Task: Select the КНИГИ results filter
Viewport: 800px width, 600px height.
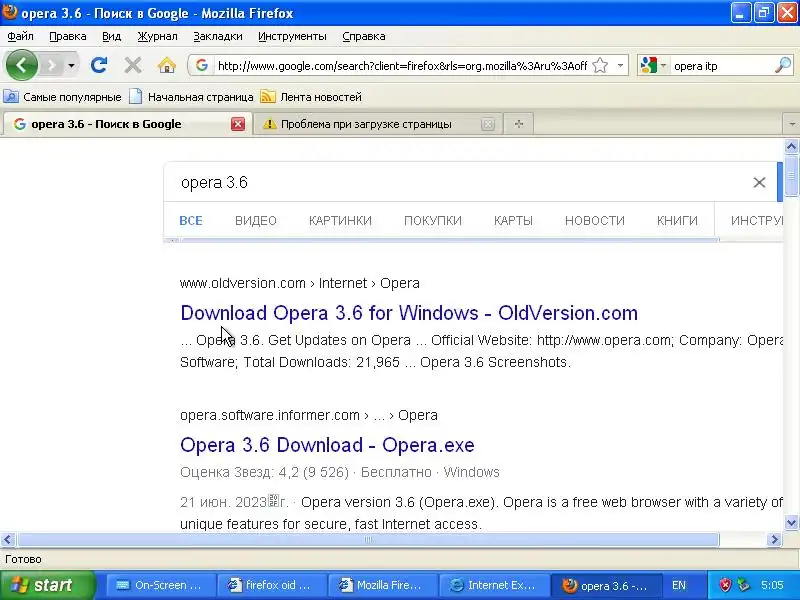Action: (677, 220)
